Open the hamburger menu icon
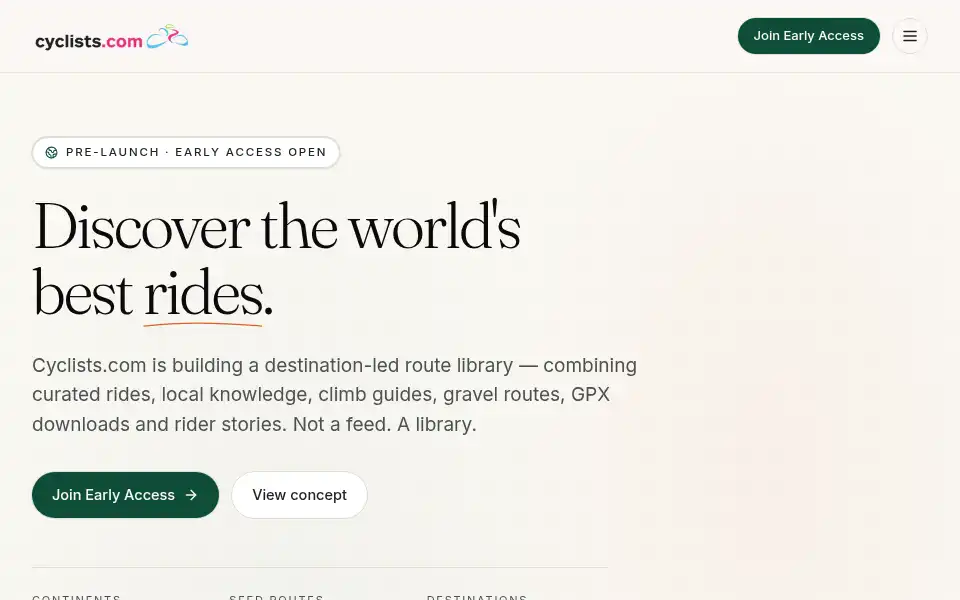Screen dimensions: 960x600 (x=909, y=36)
